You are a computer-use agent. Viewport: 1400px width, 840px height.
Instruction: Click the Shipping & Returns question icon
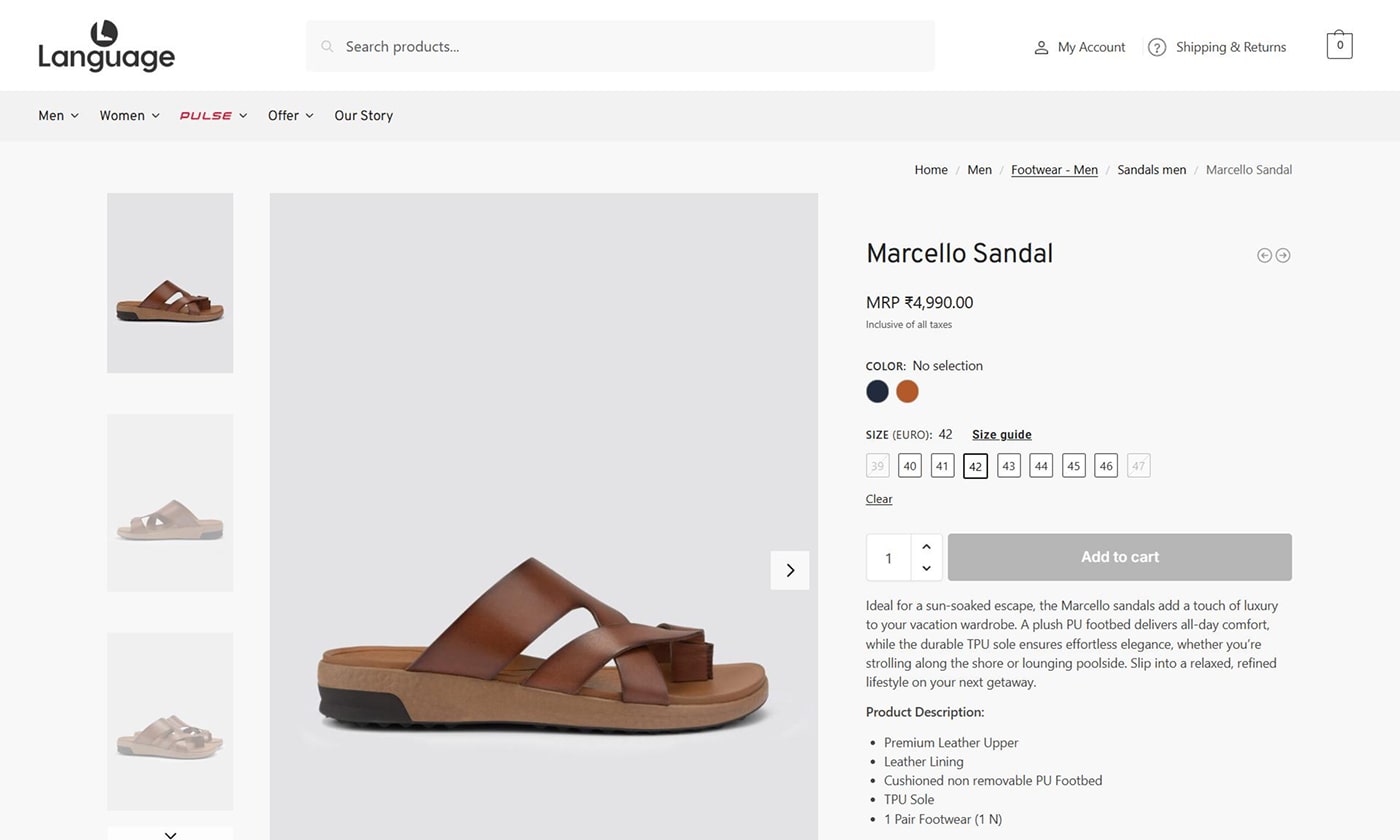(1157, 47)
